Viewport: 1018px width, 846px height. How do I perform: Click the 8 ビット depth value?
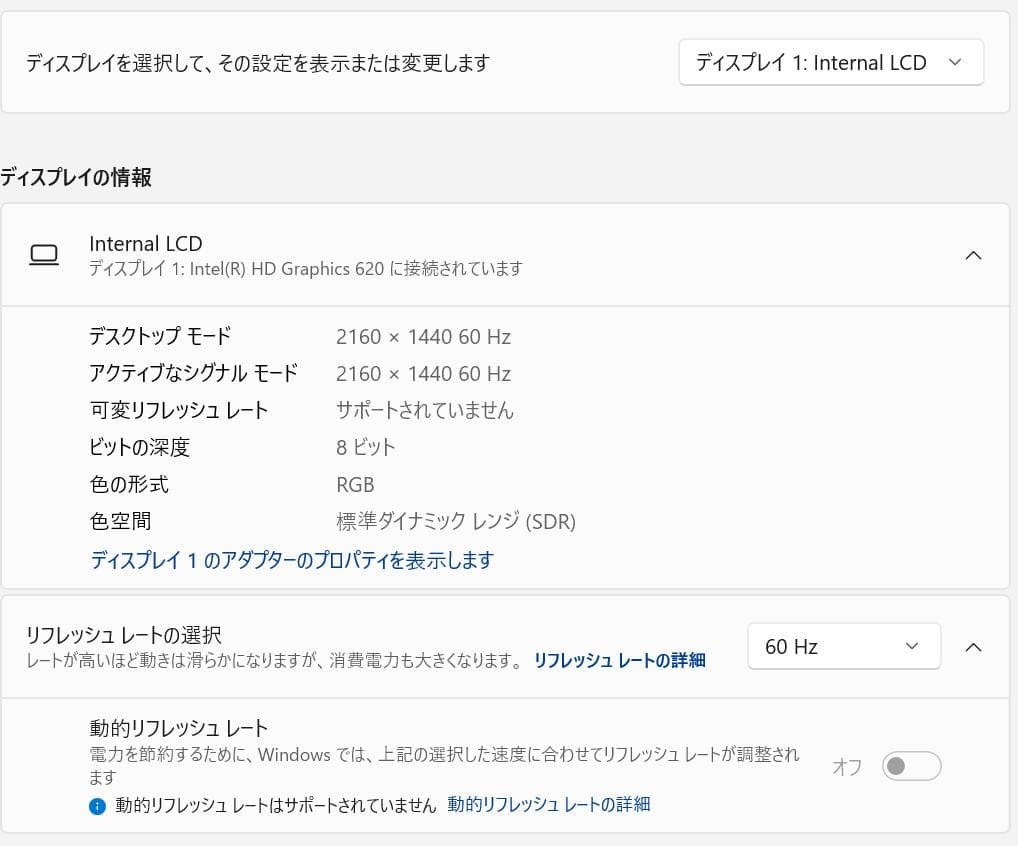click(x=365, y=447)
